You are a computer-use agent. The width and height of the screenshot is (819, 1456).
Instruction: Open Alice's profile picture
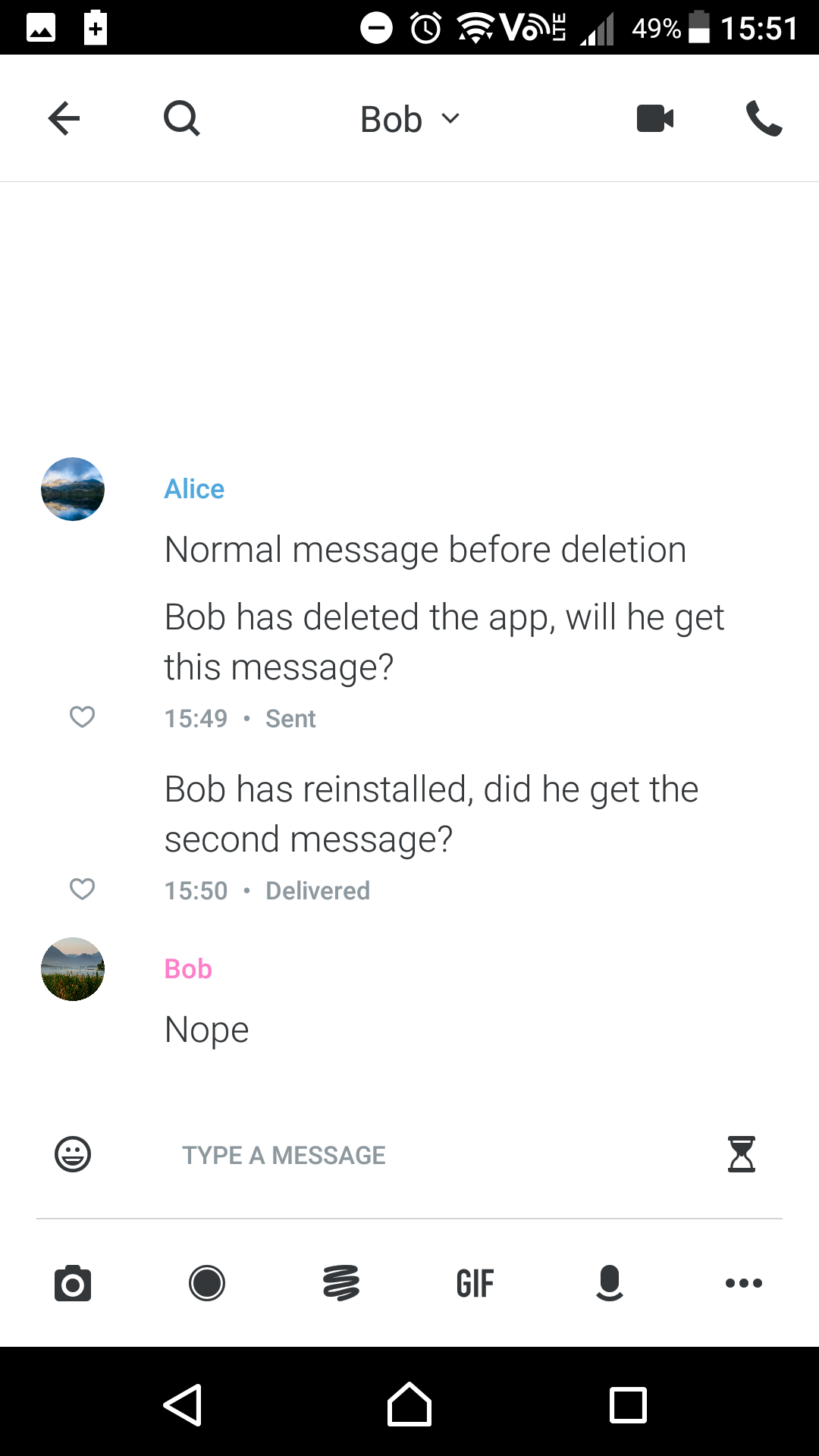[73, 489]
